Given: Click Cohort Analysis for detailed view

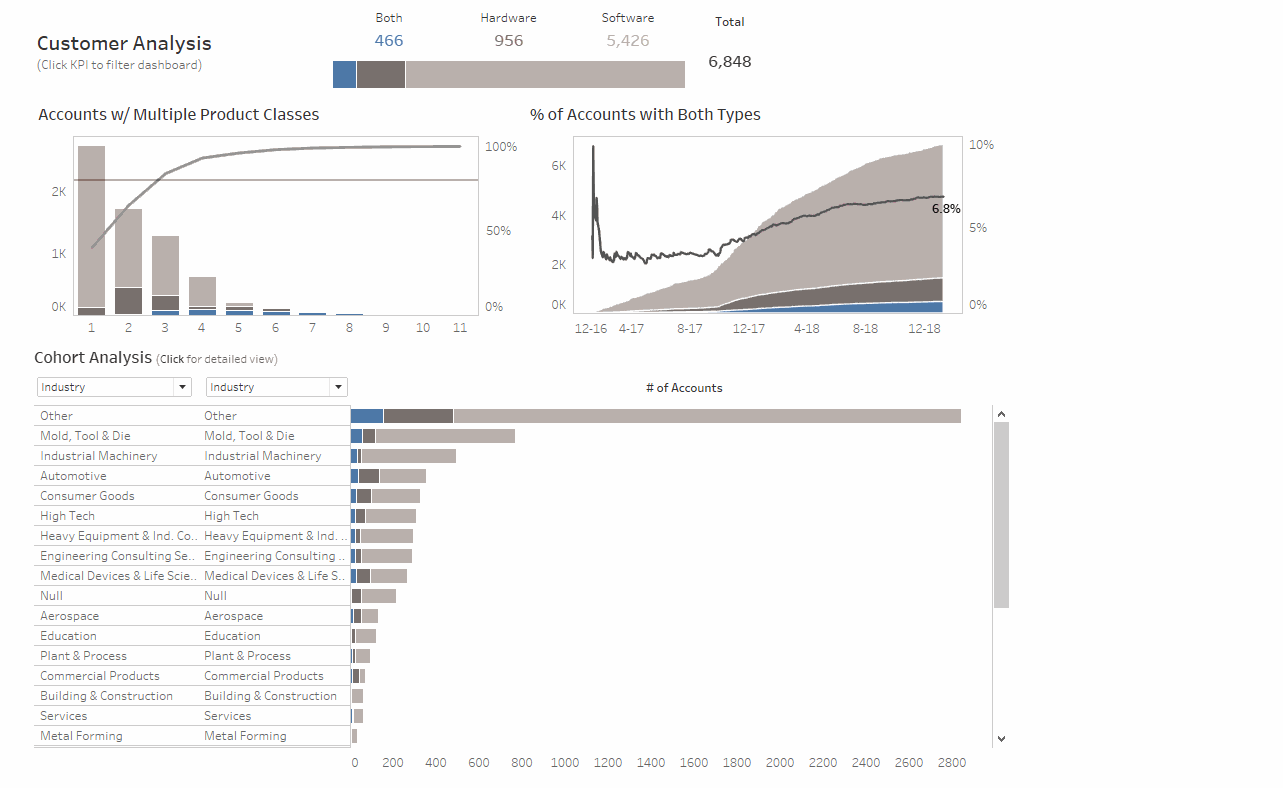Looking at the screenshot, I should [90, 357].
